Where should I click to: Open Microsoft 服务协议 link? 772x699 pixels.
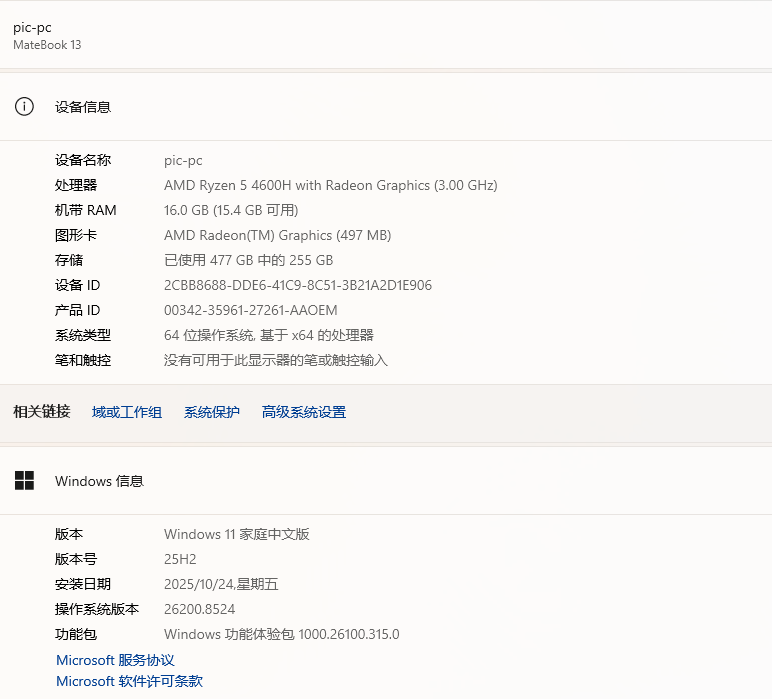[x=115, y=660]
